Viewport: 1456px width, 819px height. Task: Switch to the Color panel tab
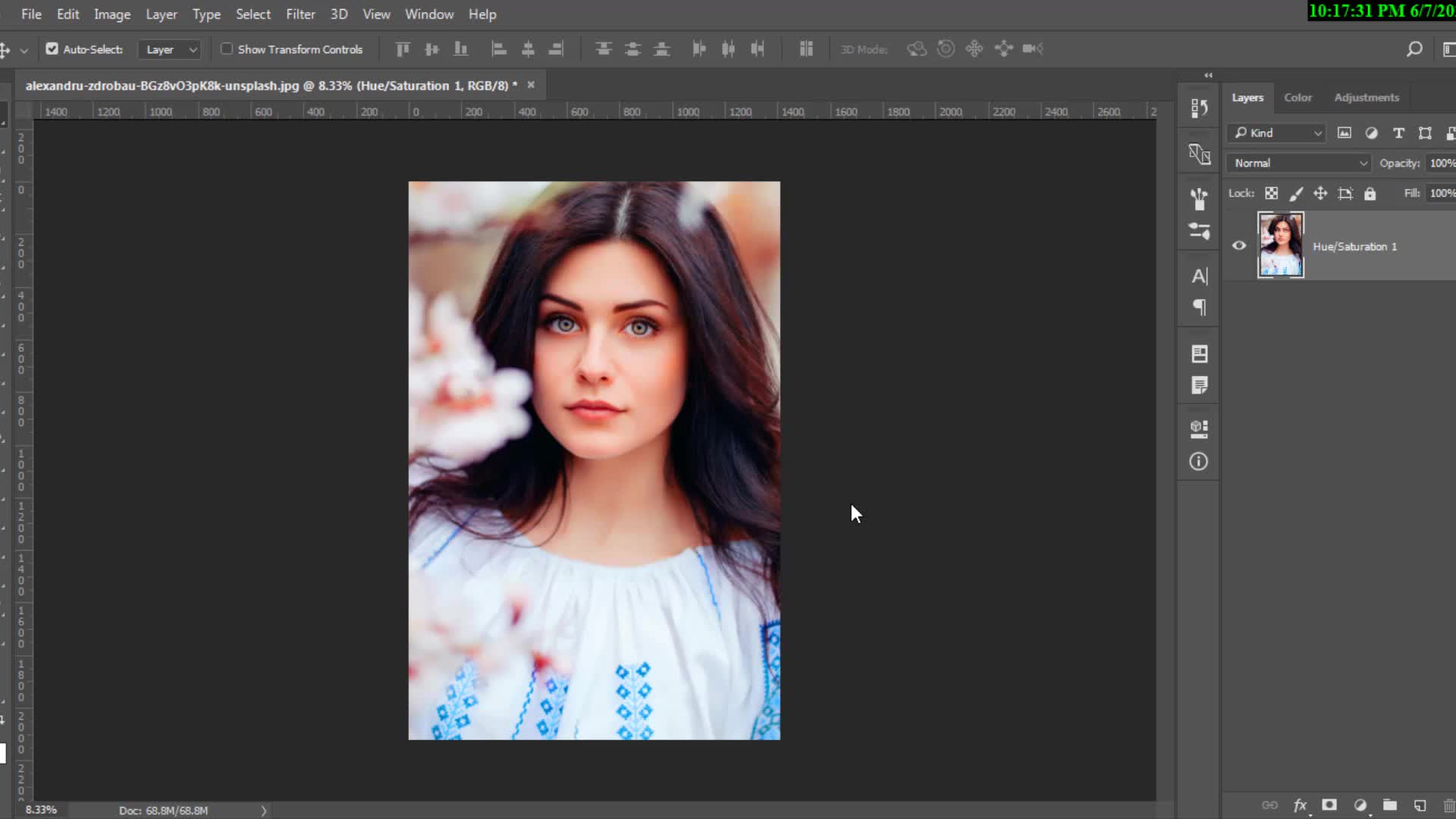tap(1298, 97)
